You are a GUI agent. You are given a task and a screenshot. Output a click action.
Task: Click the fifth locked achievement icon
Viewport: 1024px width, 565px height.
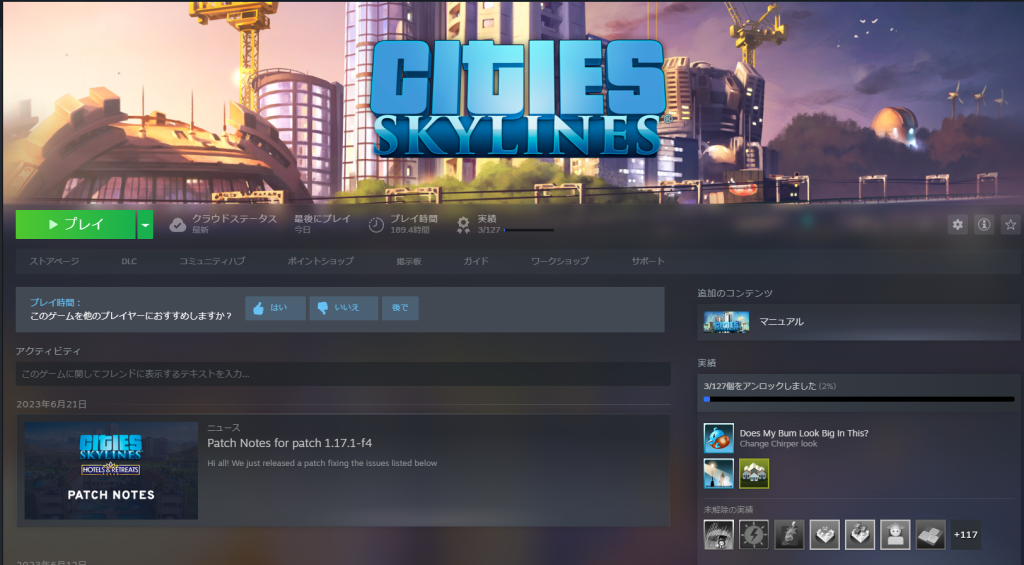[x=859, y=534]
